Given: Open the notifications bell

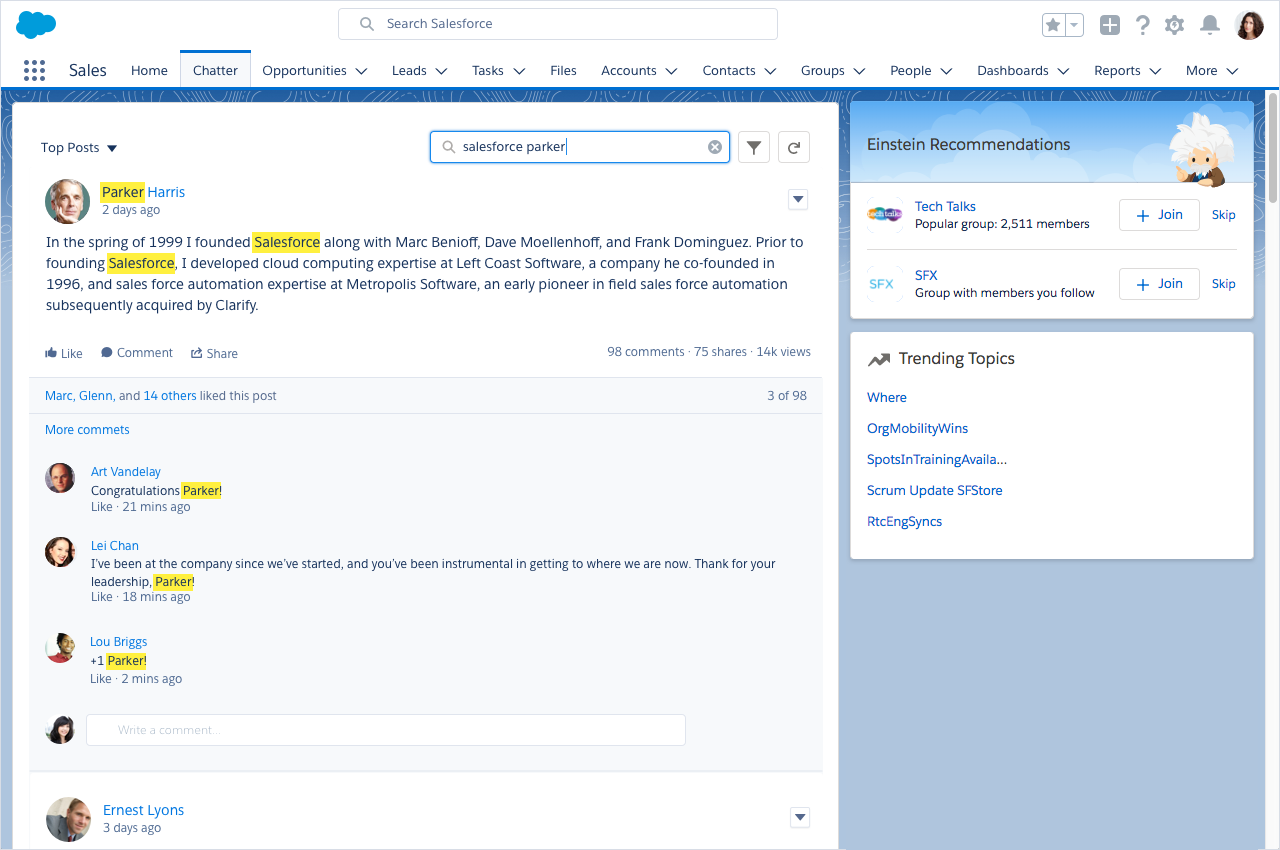Looking at the screenshot, I should pyautogui.click(x=1210, y=25).
